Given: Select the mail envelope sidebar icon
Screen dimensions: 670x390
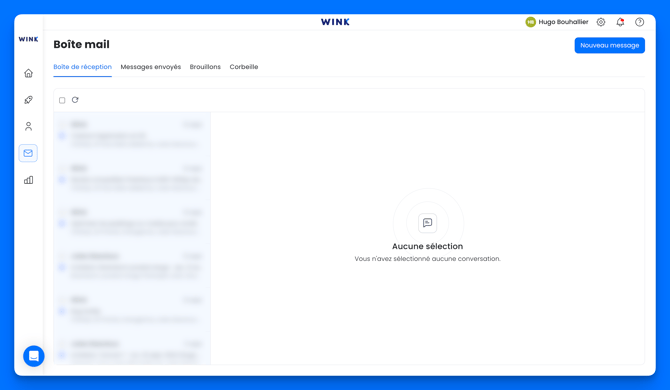Looking at the screenshot, I should [x=28, y=153].
